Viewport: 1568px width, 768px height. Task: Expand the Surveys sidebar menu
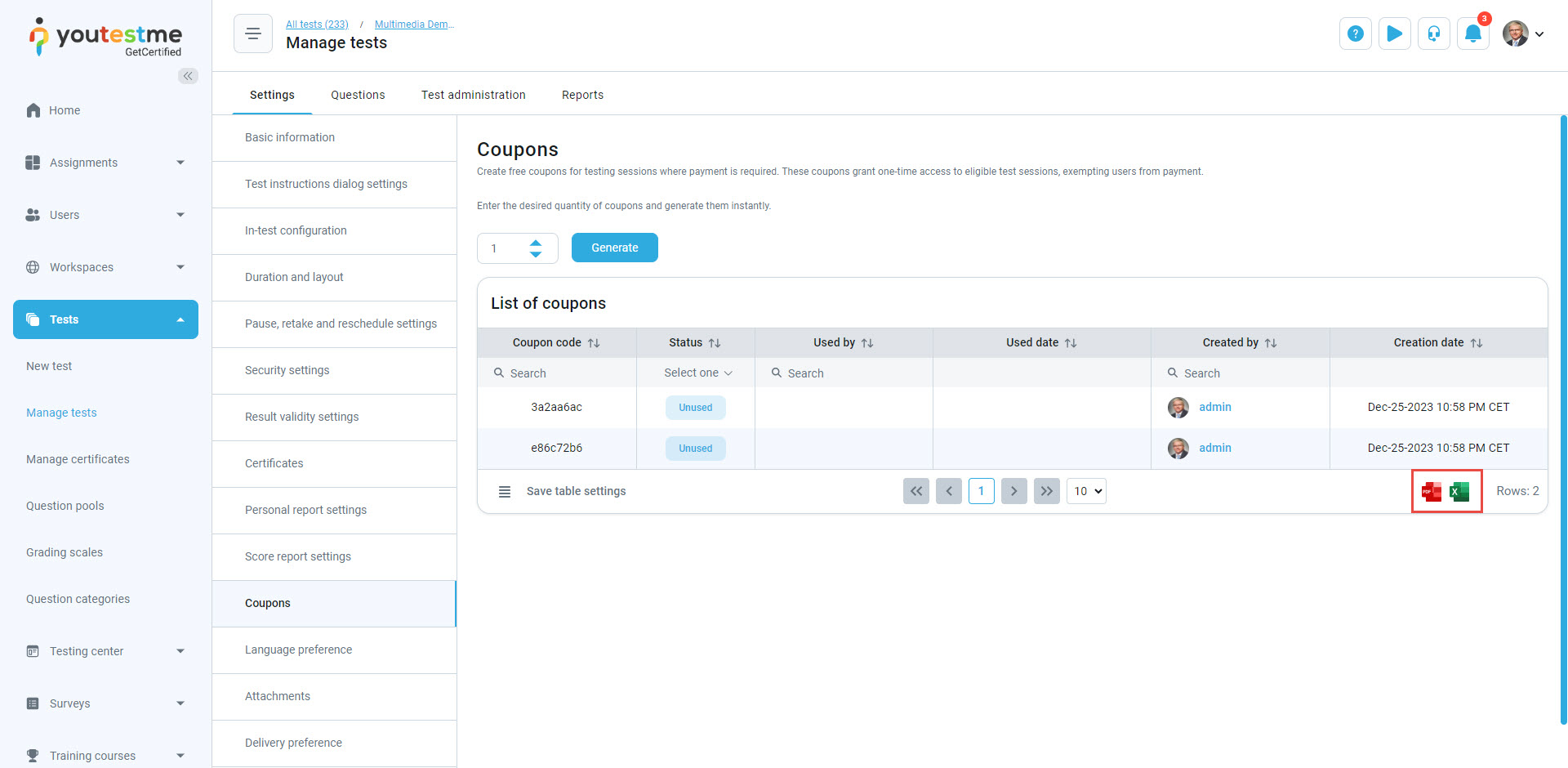coord(180,703)
